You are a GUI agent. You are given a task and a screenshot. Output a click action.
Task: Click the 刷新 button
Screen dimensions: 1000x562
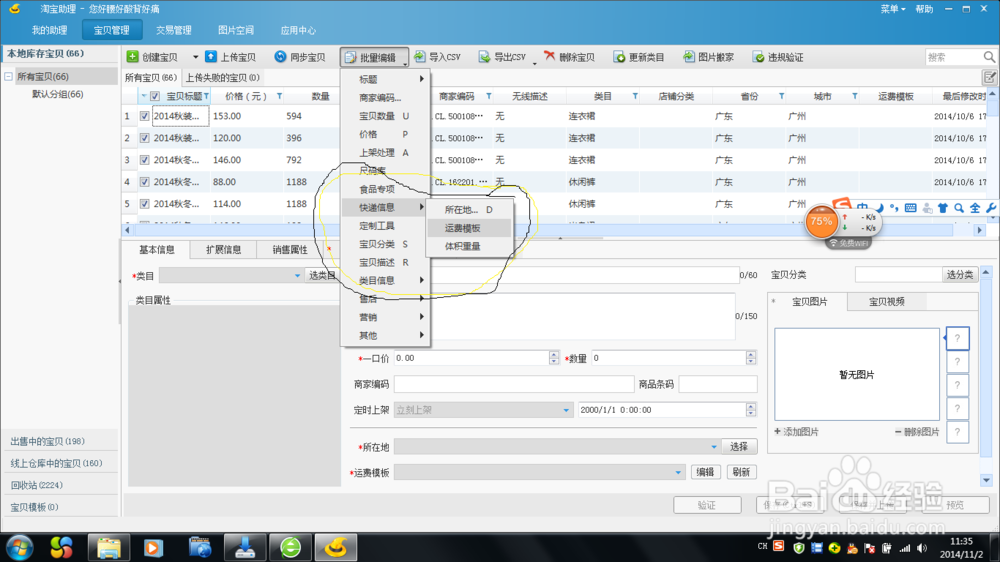point(741,472)
